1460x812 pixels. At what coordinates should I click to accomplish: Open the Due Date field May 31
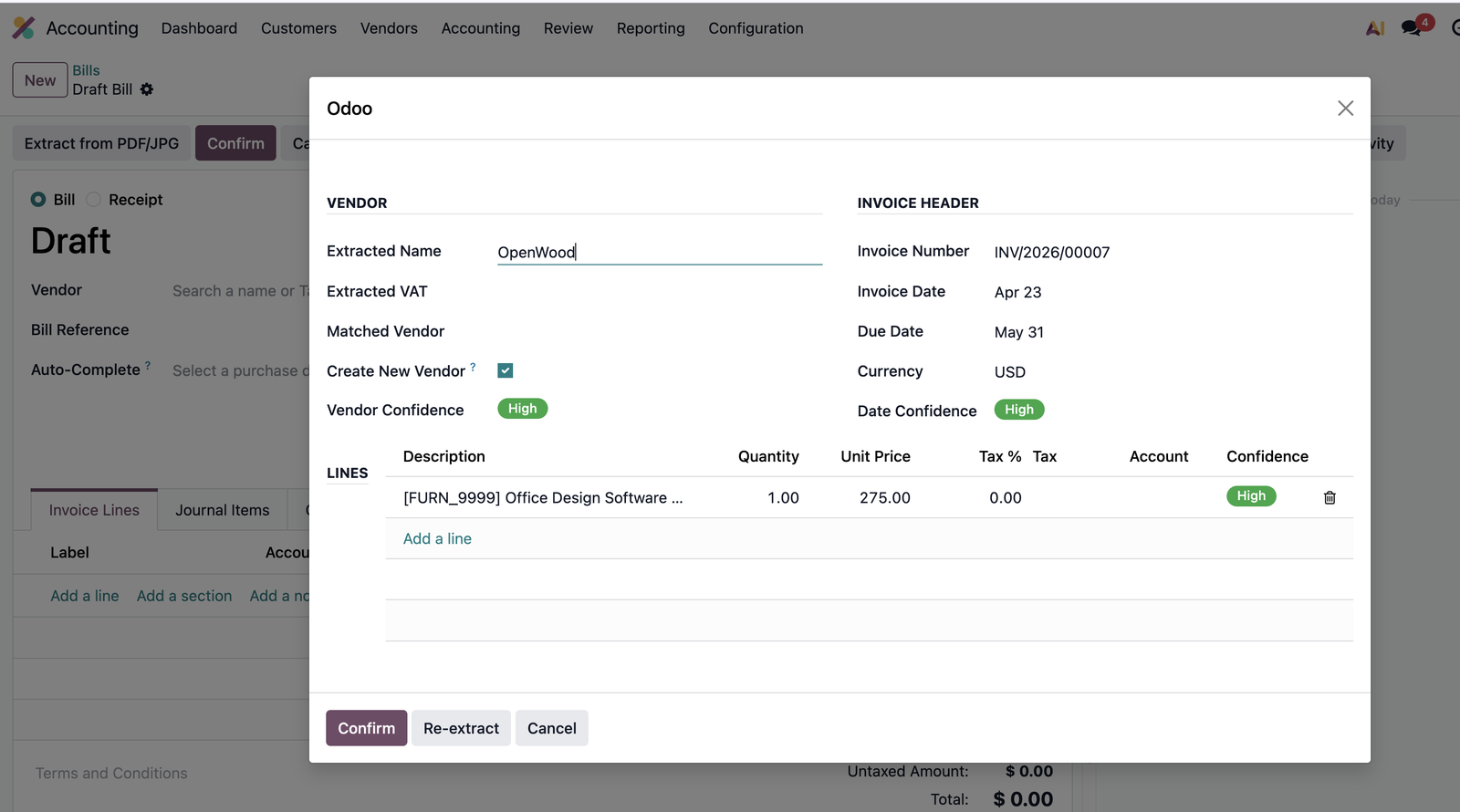click(x=1019, y=332)
